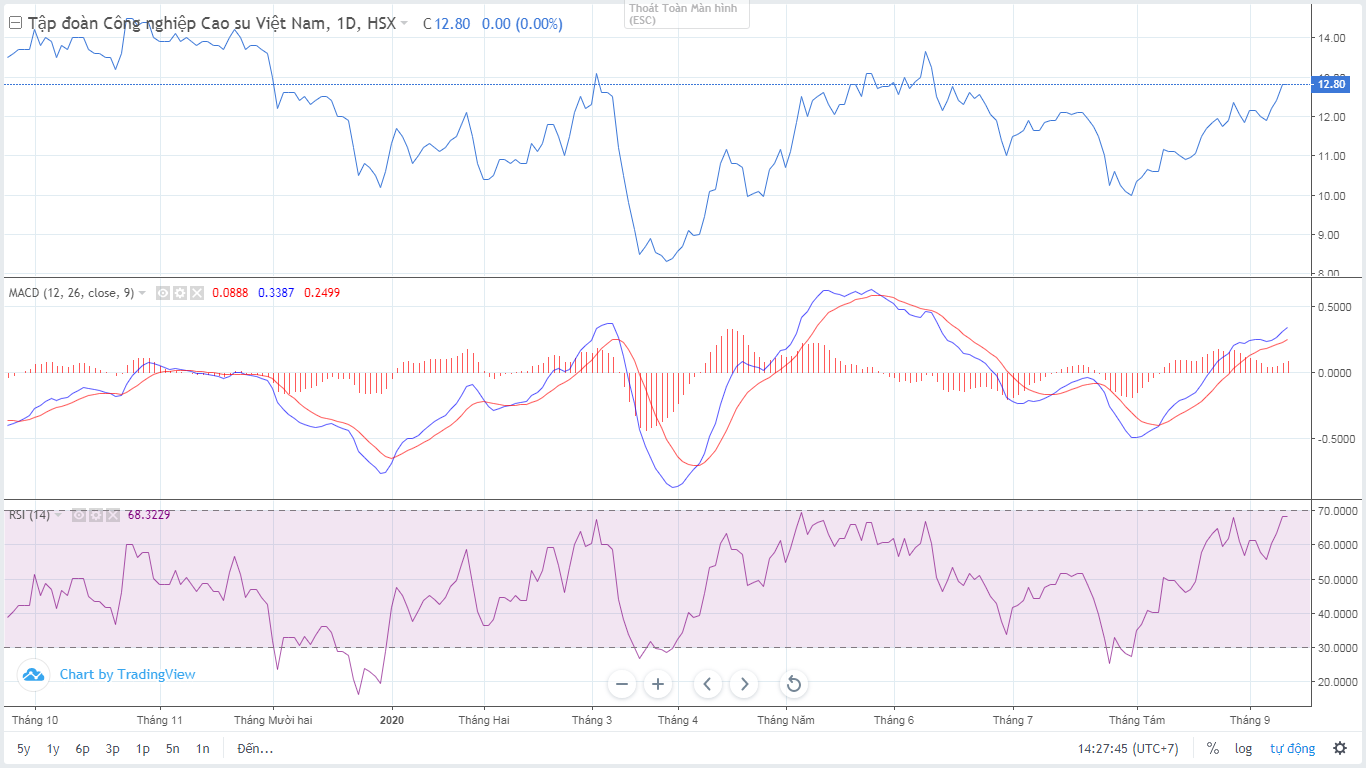Open the 'Đến...' go to date
Image resolution: width=1366 pixels, height=768 pixels.
[x=255, y=748]
